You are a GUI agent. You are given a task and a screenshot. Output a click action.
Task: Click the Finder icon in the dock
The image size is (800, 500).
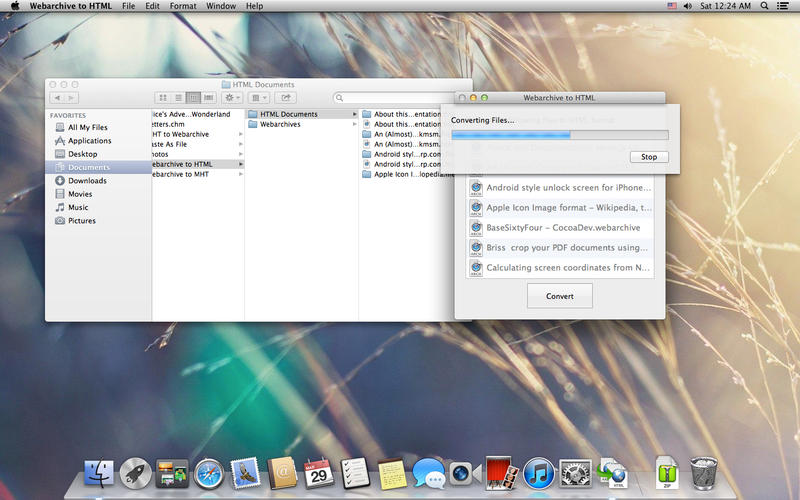100,474
